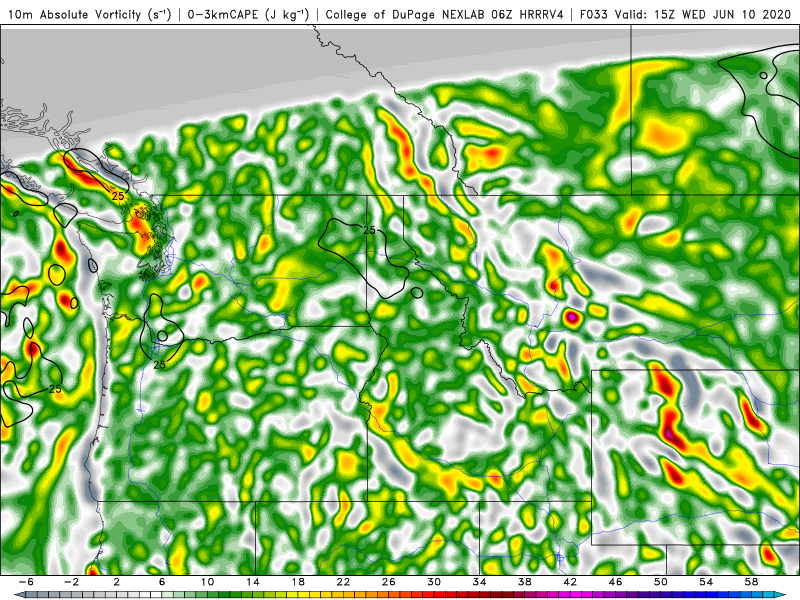Click the left arrow tip of color bar
The width and height of the screenshot is (800, 600).
click(18, 595)
